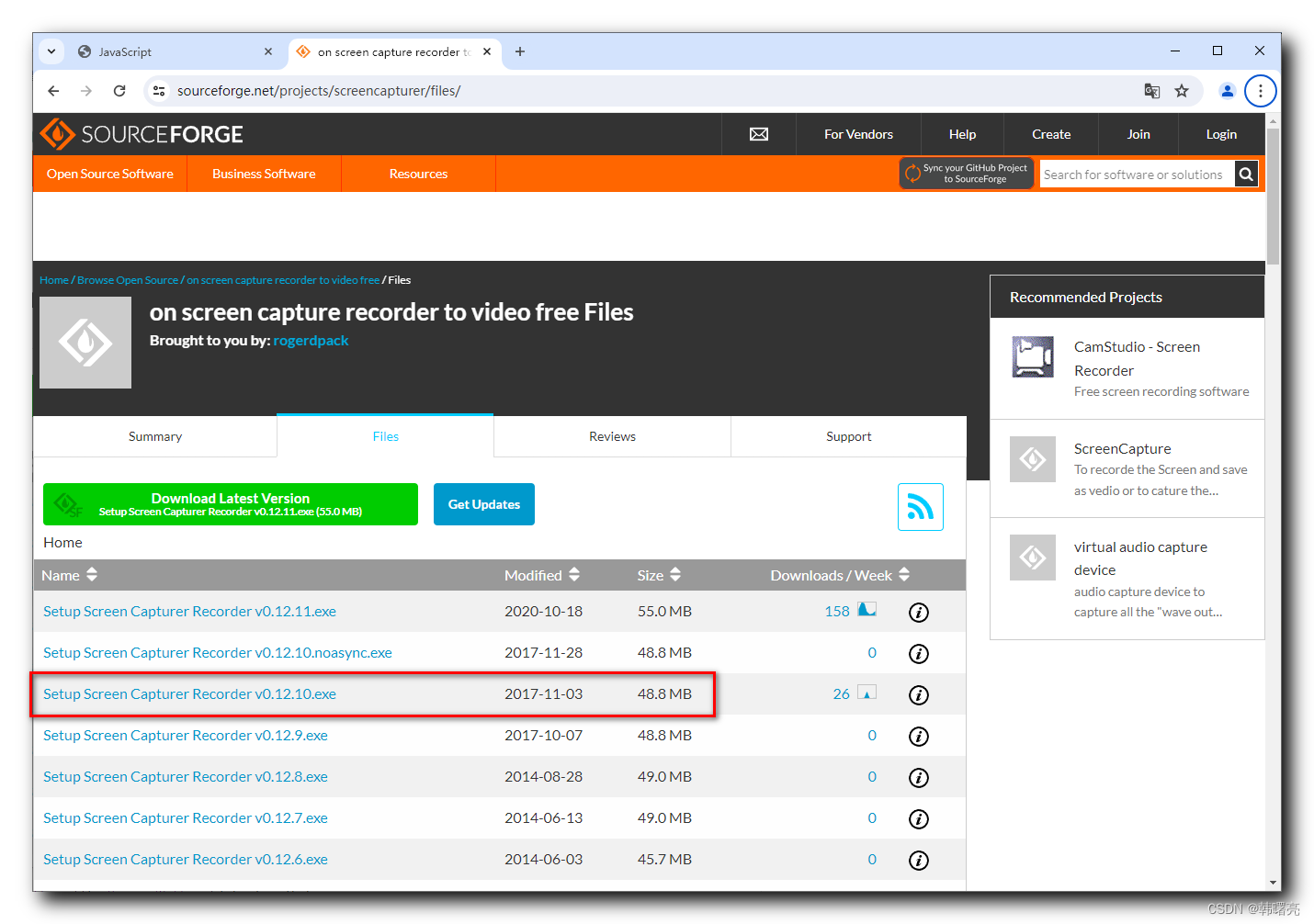This screenshot has width=1314, height=924.
Task: Click Join in top navigation
Action: click(x=1138, y=134)
